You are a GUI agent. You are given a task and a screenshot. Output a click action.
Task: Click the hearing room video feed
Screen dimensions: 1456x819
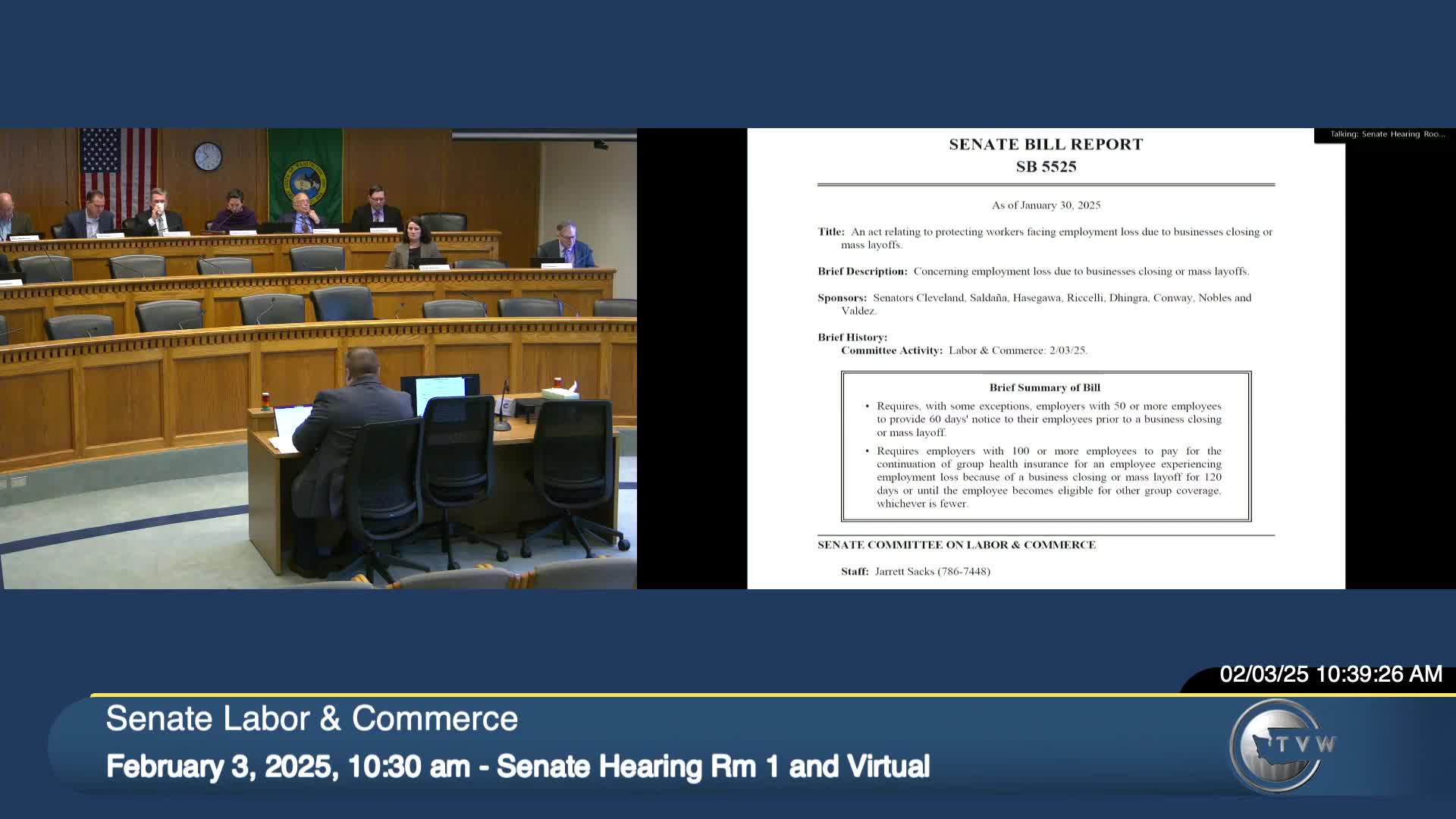[318, 358]
